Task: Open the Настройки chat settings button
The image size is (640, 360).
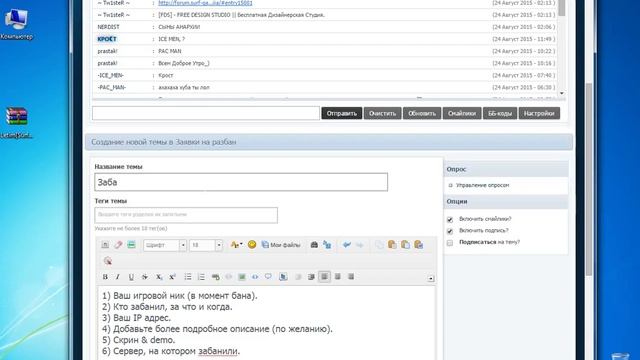Action: (x=539, y=113)
